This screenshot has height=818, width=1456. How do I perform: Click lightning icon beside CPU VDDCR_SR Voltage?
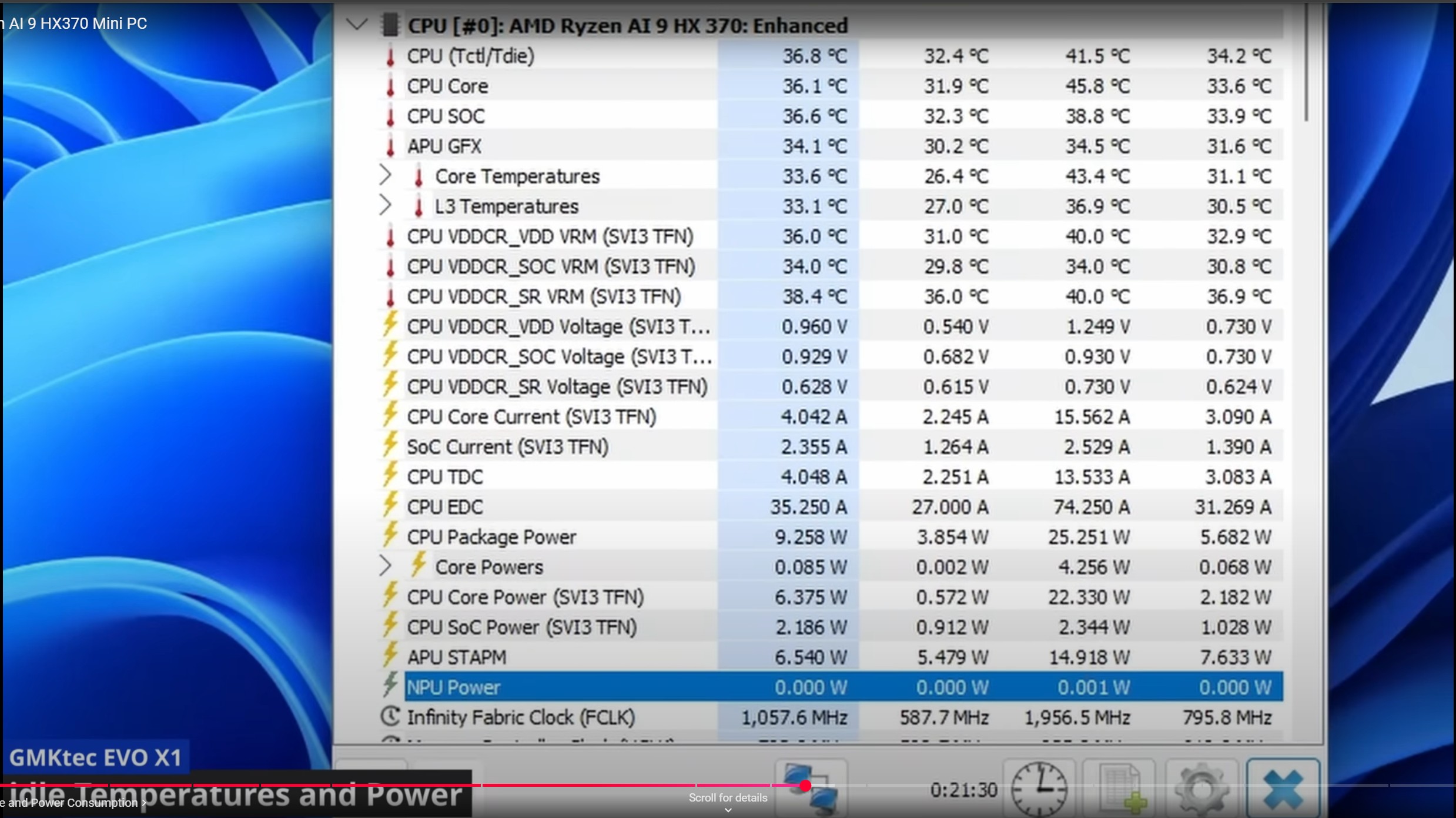[x=390, y=384]
